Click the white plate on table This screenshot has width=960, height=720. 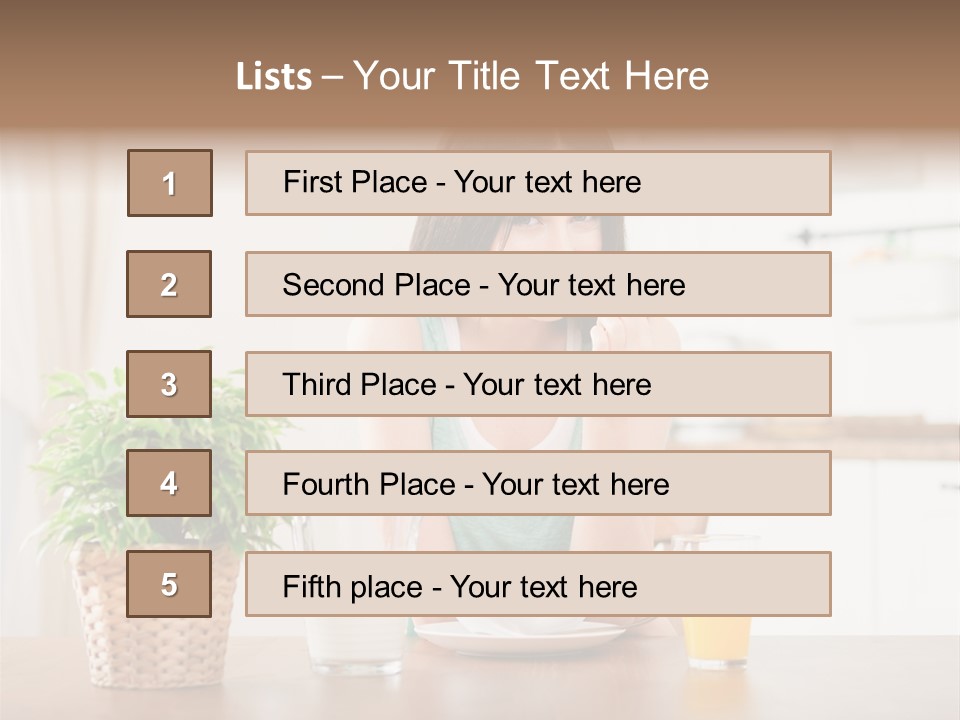point(520,636)
